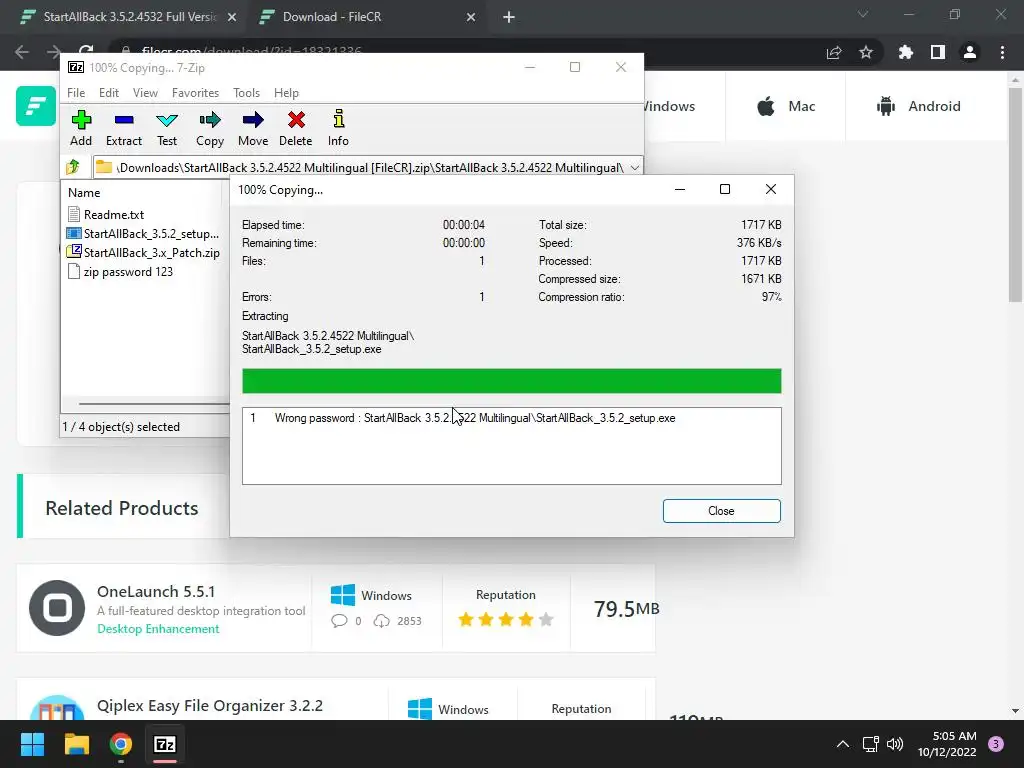
Task: Show hidden tray icons chevron
Action: [843, 744]
